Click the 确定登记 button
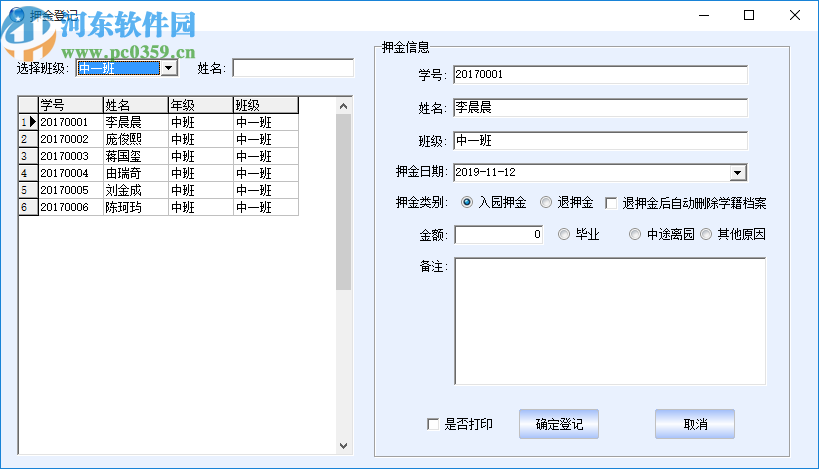This screenshot has height=469, width=819. click(x=559, y=424)
